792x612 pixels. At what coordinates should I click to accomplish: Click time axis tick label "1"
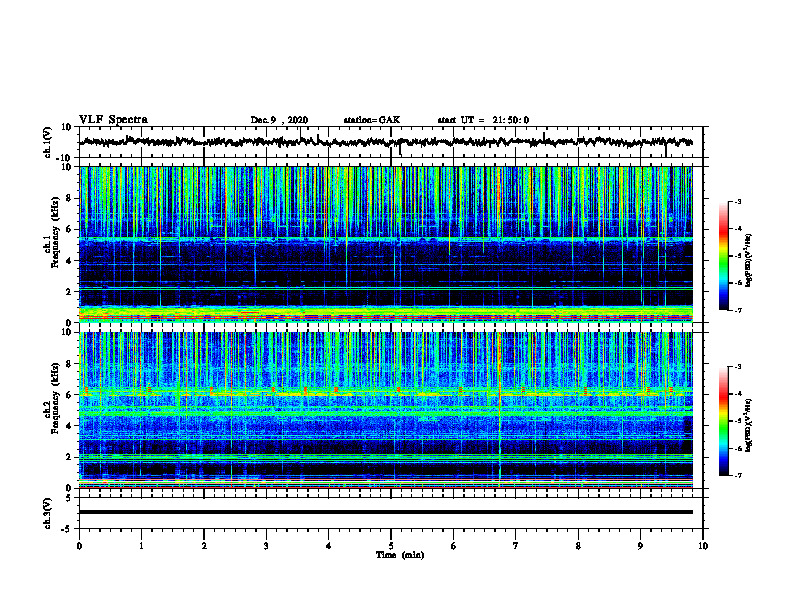click(x=141, y=546)
